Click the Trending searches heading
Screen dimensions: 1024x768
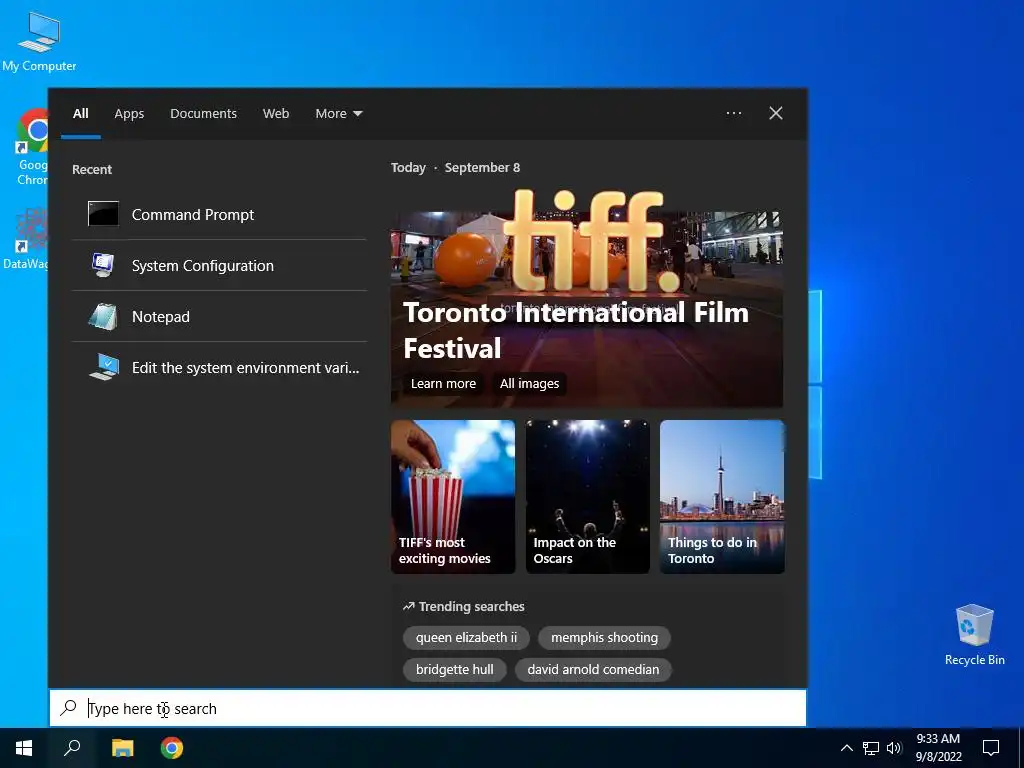pyautogui.click(x=464, y=607)
